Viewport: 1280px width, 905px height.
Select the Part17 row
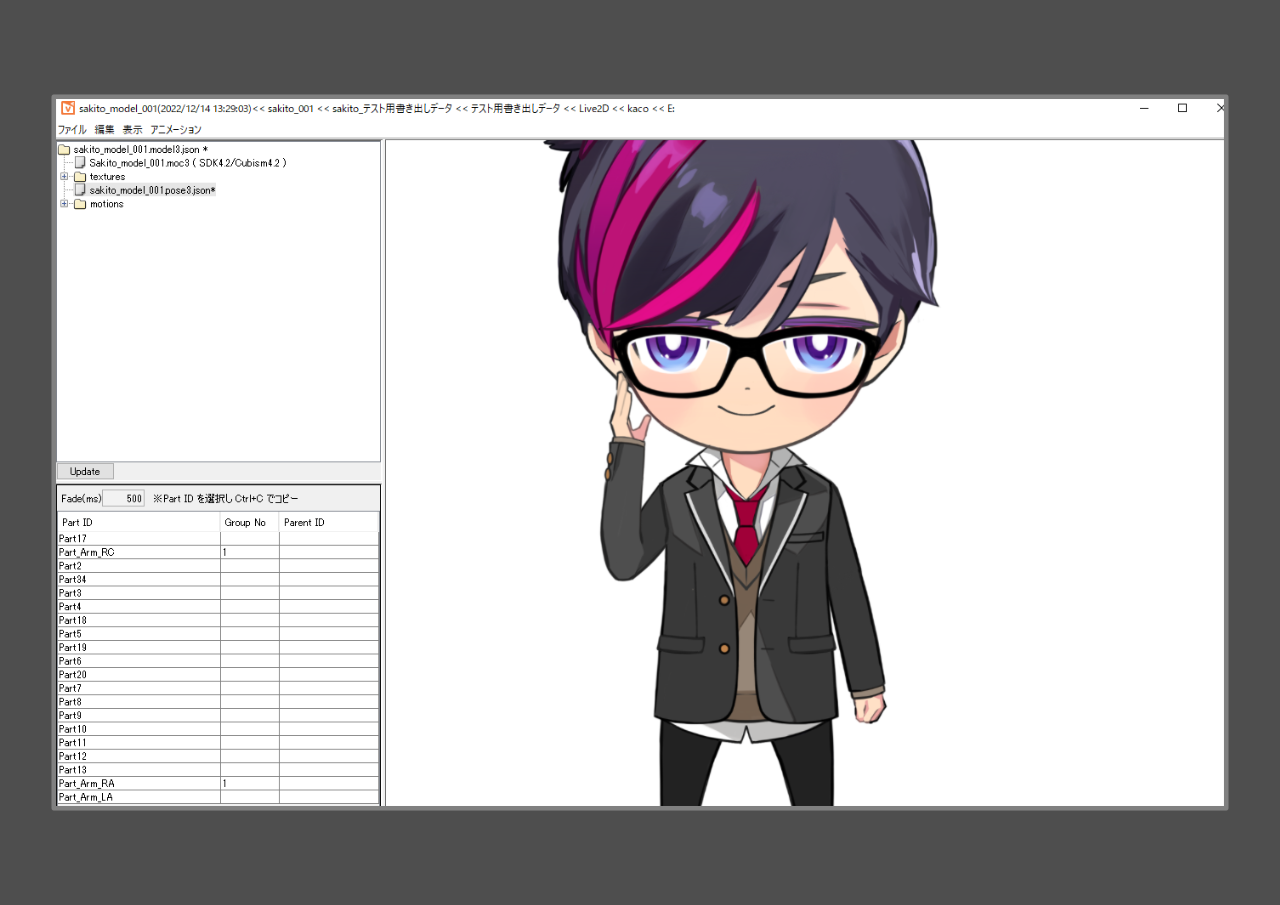[x=218, y=538]
